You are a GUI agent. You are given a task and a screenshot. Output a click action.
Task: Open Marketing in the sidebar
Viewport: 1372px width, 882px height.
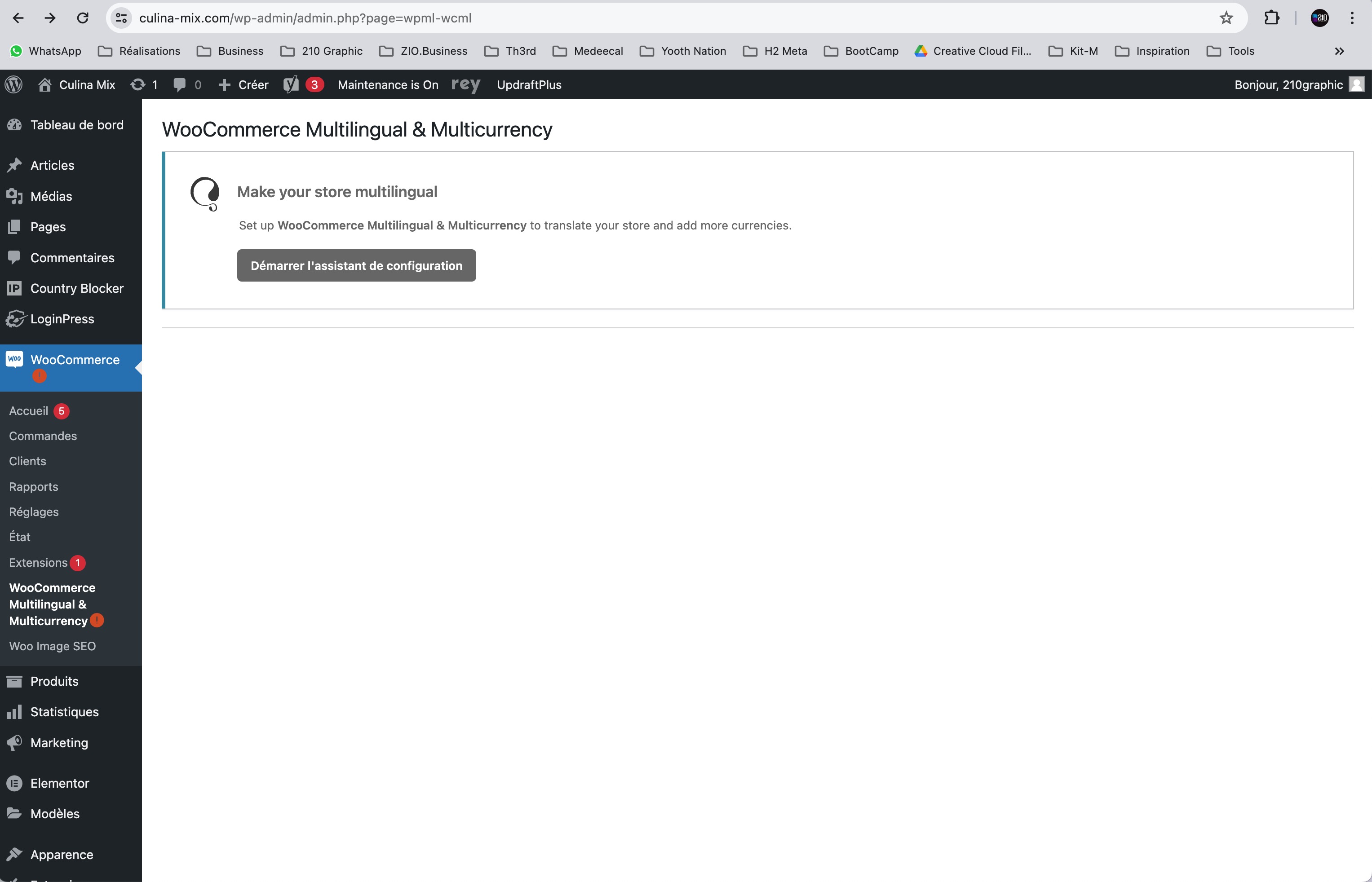click(x=71, y=743)
